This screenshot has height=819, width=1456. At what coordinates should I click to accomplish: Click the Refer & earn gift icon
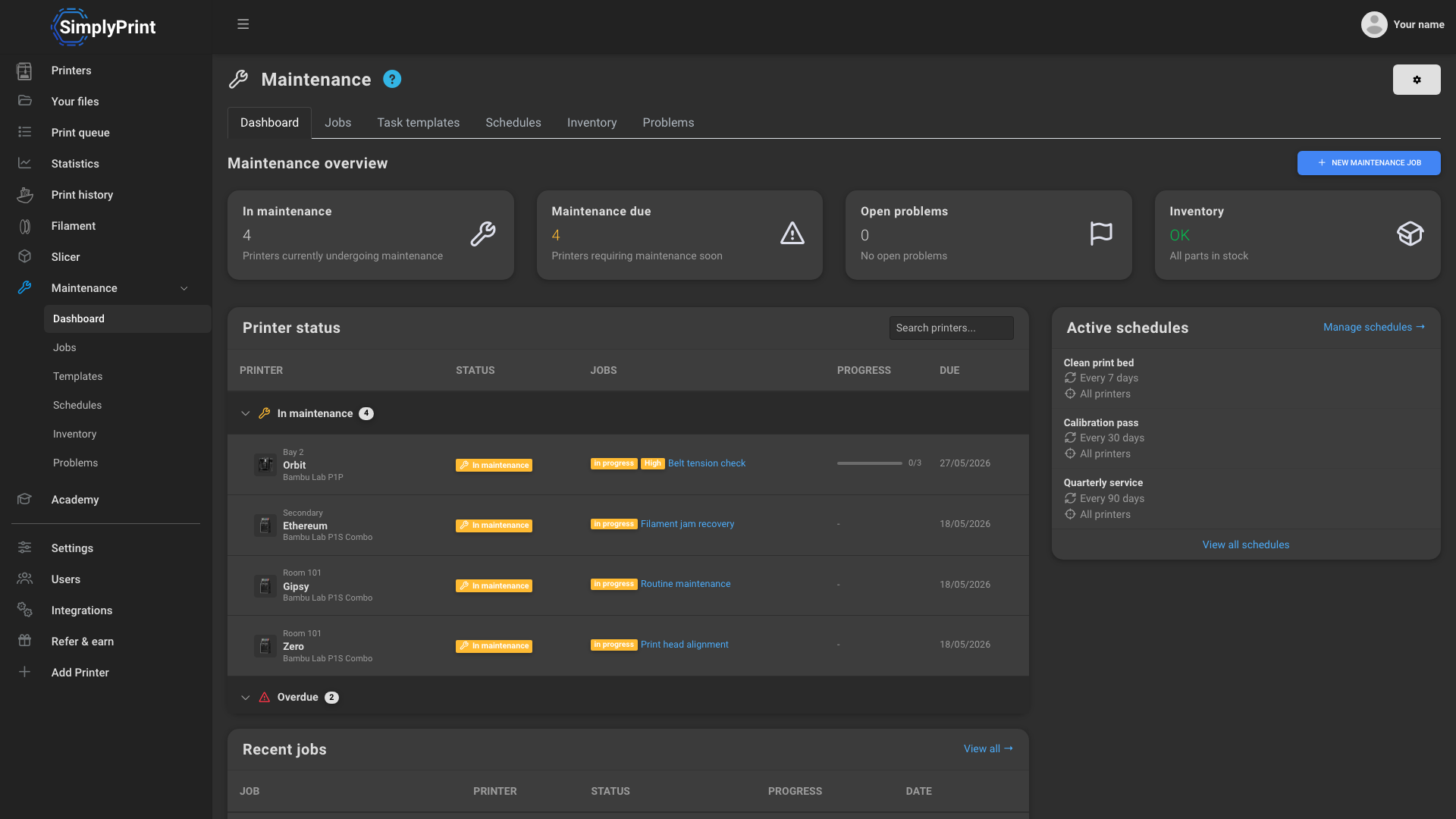tap(24, 641)
